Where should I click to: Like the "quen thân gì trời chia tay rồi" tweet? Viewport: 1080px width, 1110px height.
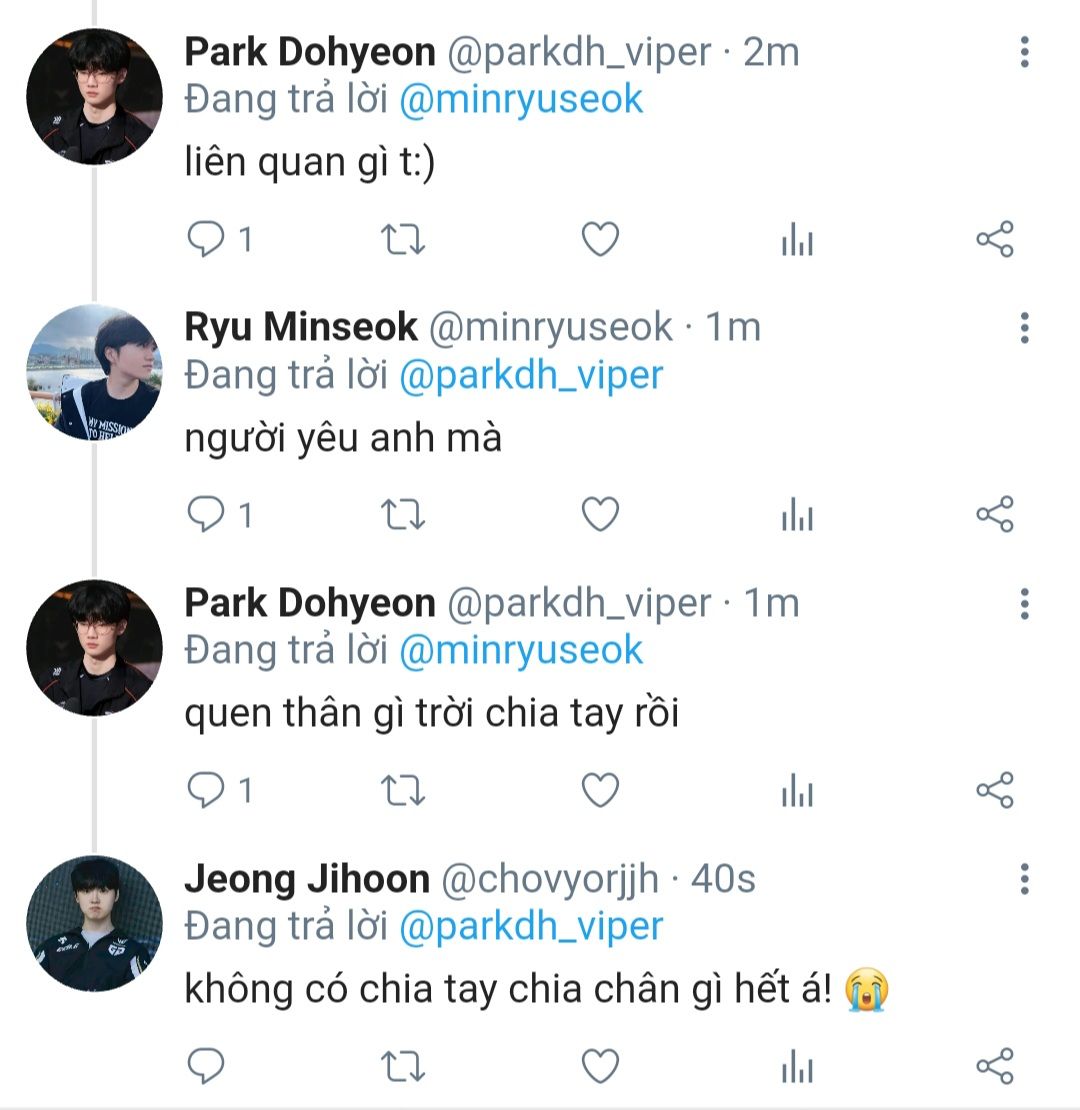coord(600,791)
